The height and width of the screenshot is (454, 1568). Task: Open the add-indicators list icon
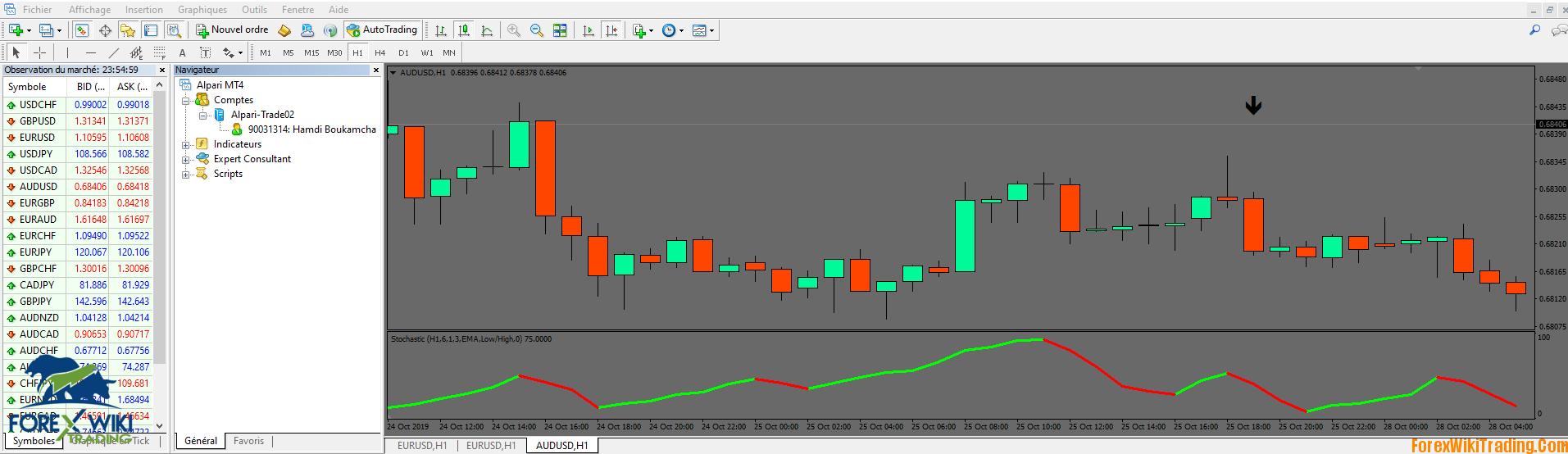pyautogui.click(x=639, y=30)
